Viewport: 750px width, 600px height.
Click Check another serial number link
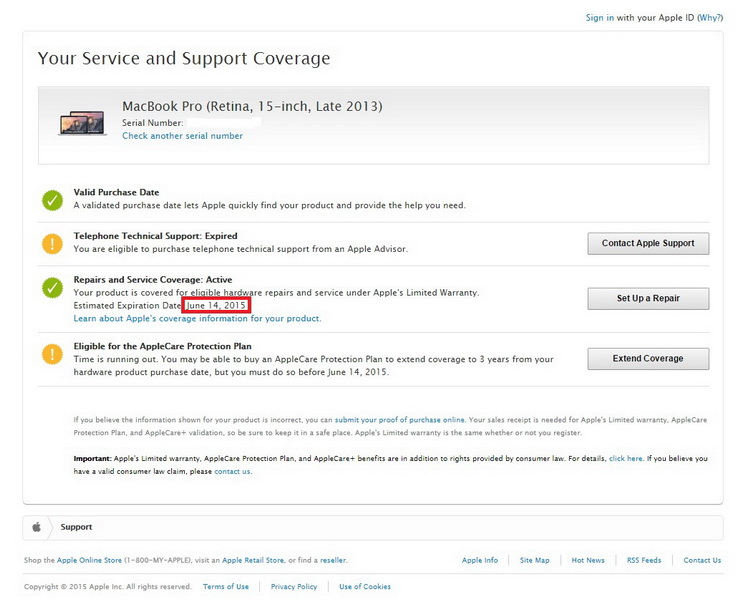[x=182, y=136]
